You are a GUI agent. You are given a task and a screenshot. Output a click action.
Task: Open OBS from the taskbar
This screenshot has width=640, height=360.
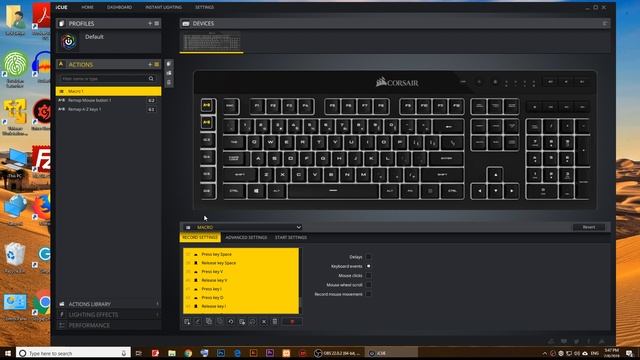pyautogui.click(x=338, y=353)
